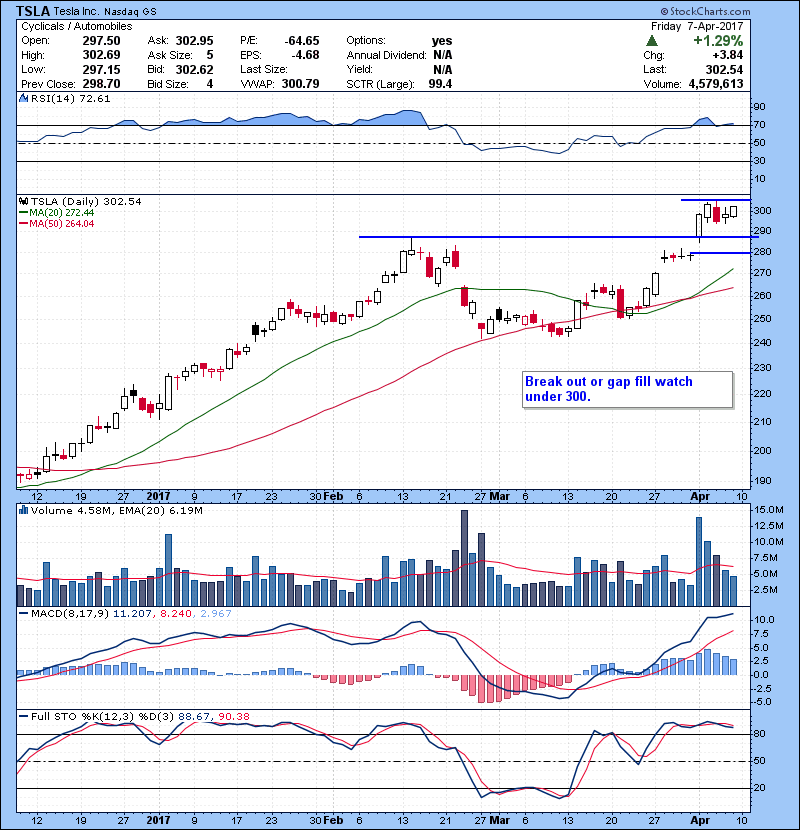Screen dimensions: 800x830
Task: Click the 'Cyclicals / Automobiles' sector label
Action: click(x=77, y=26)
